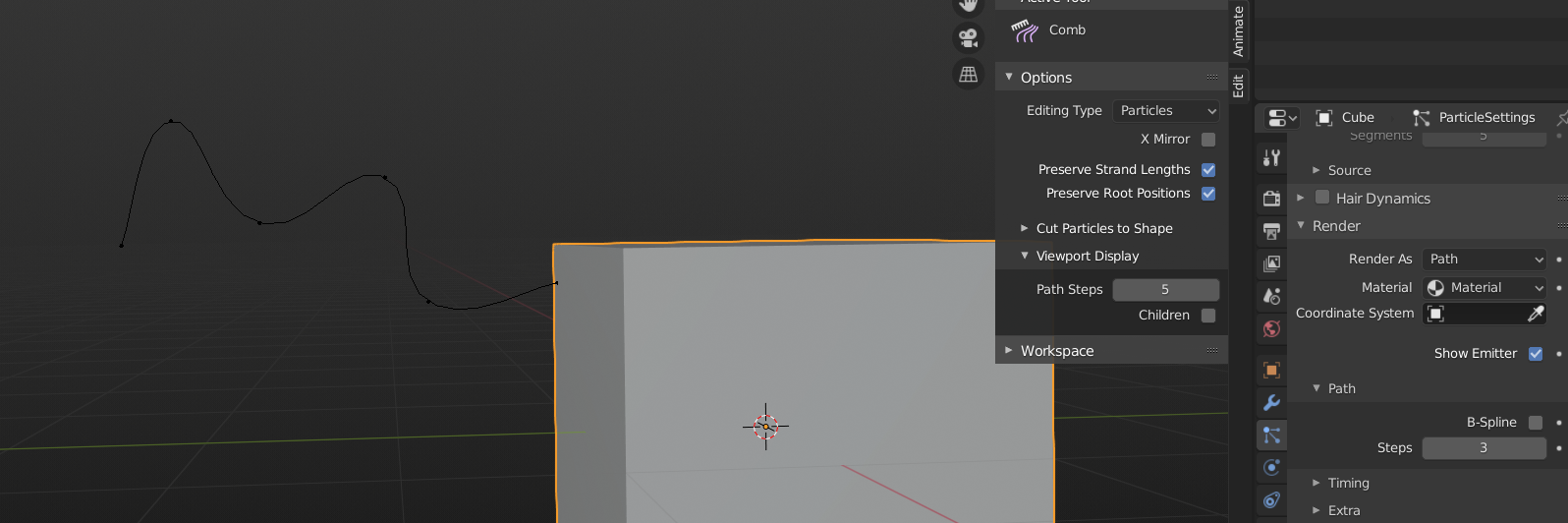Open the Output properties tab
Screen dimensions: 1568x523
click(1271, 231)
